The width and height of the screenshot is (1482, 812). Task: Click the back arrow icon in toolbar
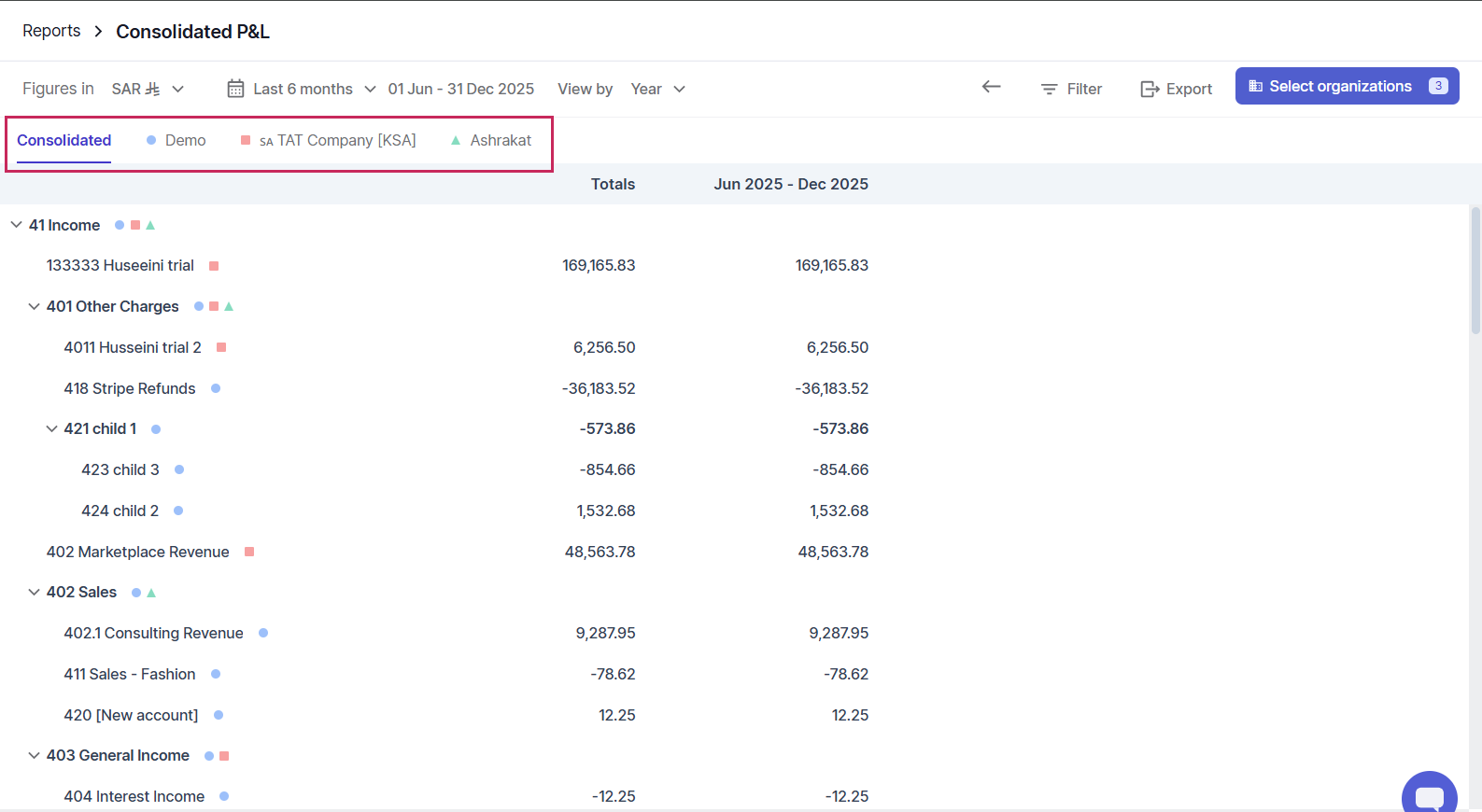pyautogui.click(x=991, y=87)
